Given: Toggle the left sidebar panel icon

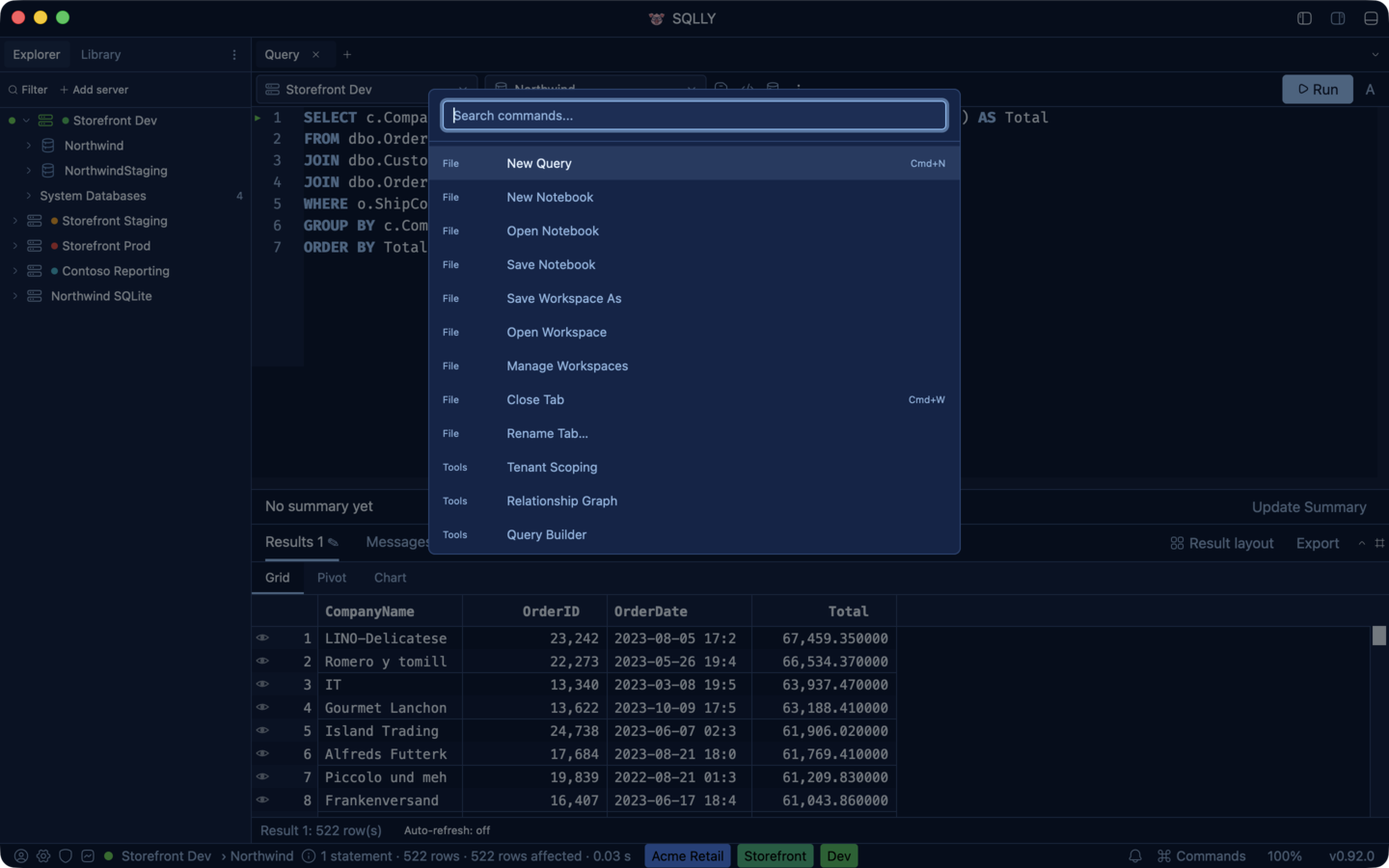Looking at the screenshot, I should [x=1304, y=18].
